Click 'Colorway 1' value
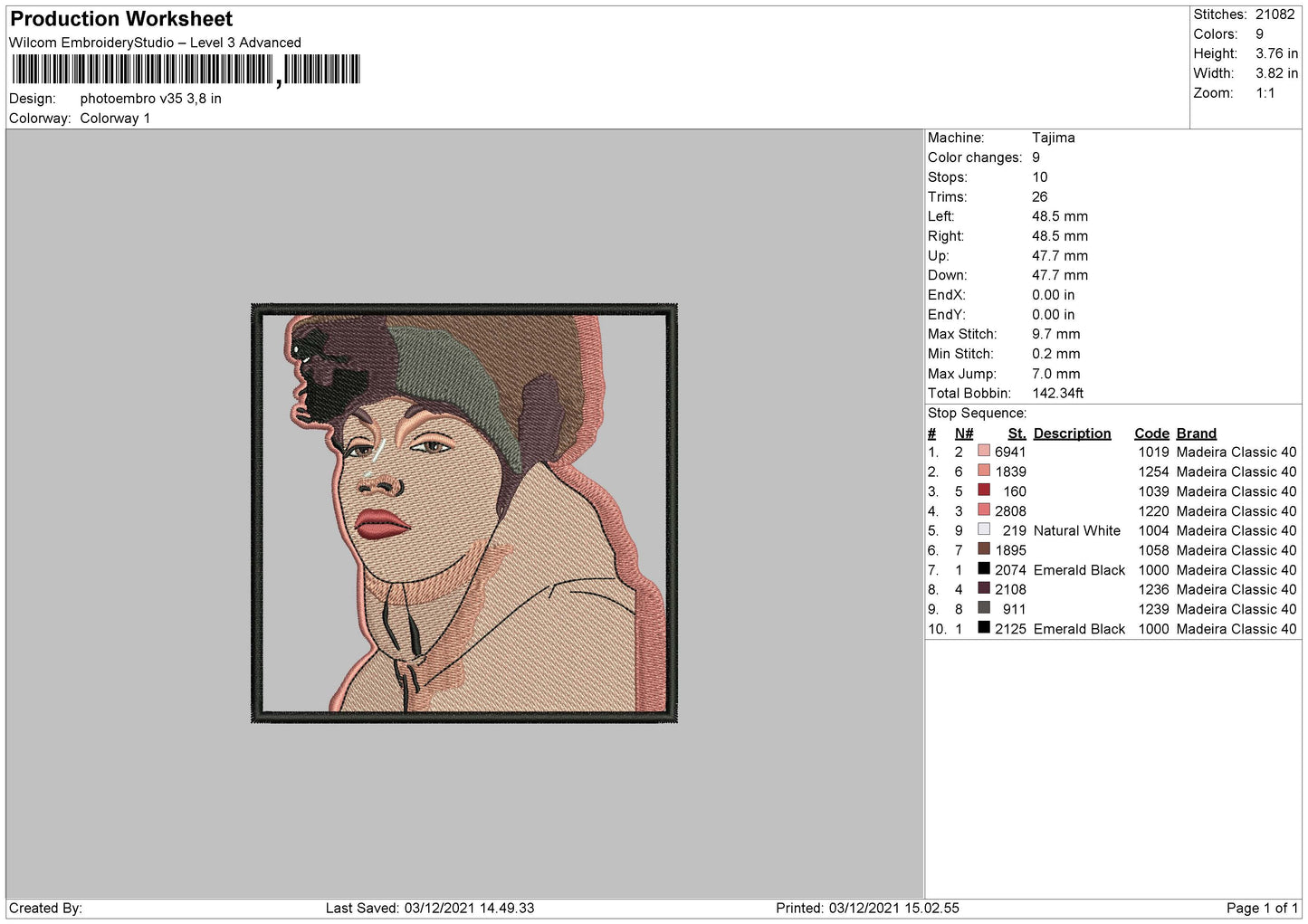 pyautogui.click(x=115, y=119)
